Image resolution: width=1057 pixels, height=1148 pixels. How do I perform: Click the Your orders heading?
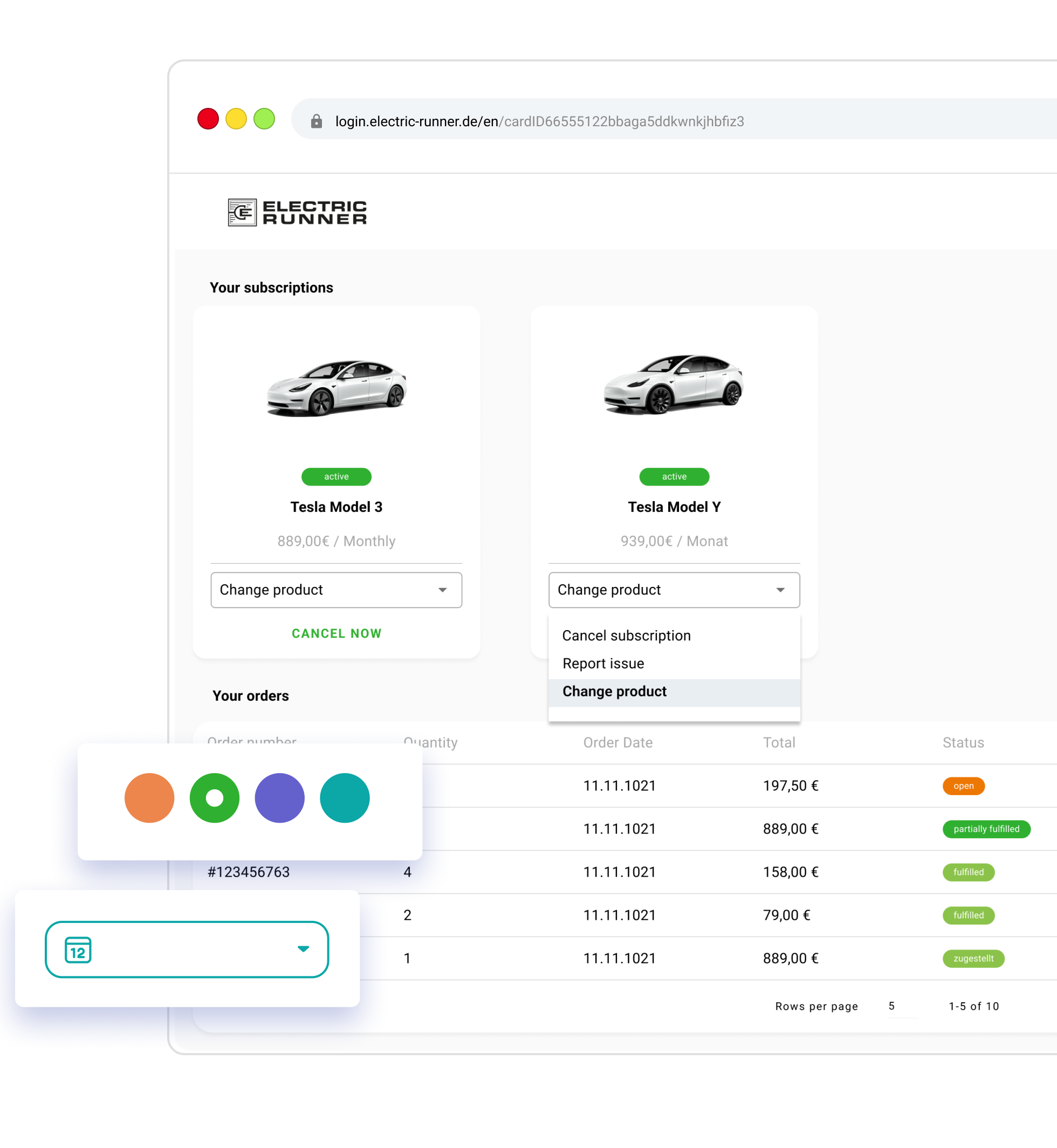tap(251, 696)
